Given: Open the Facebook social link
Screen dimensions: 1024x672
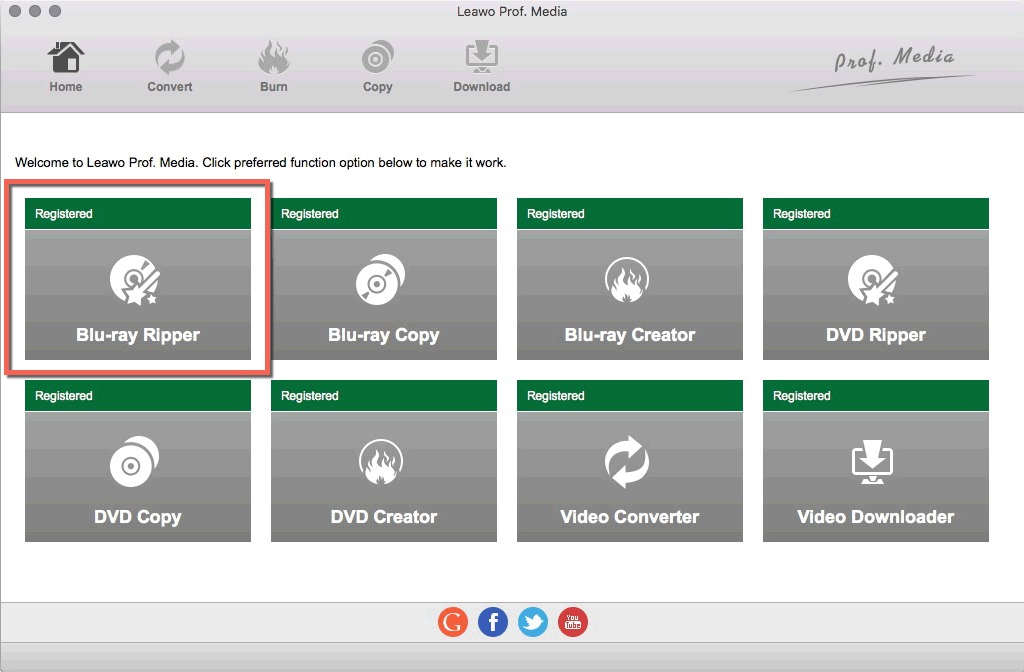Looking at the screenshot, I should coord(493,622).
